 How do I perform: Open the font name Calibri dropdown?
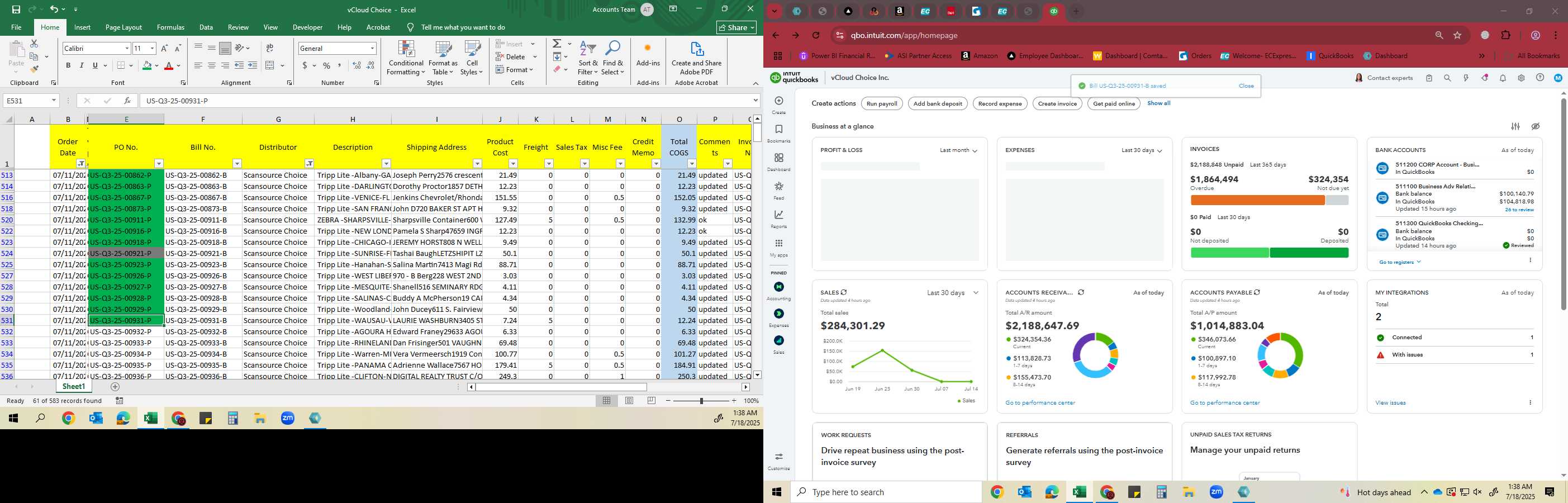(127, 48)
